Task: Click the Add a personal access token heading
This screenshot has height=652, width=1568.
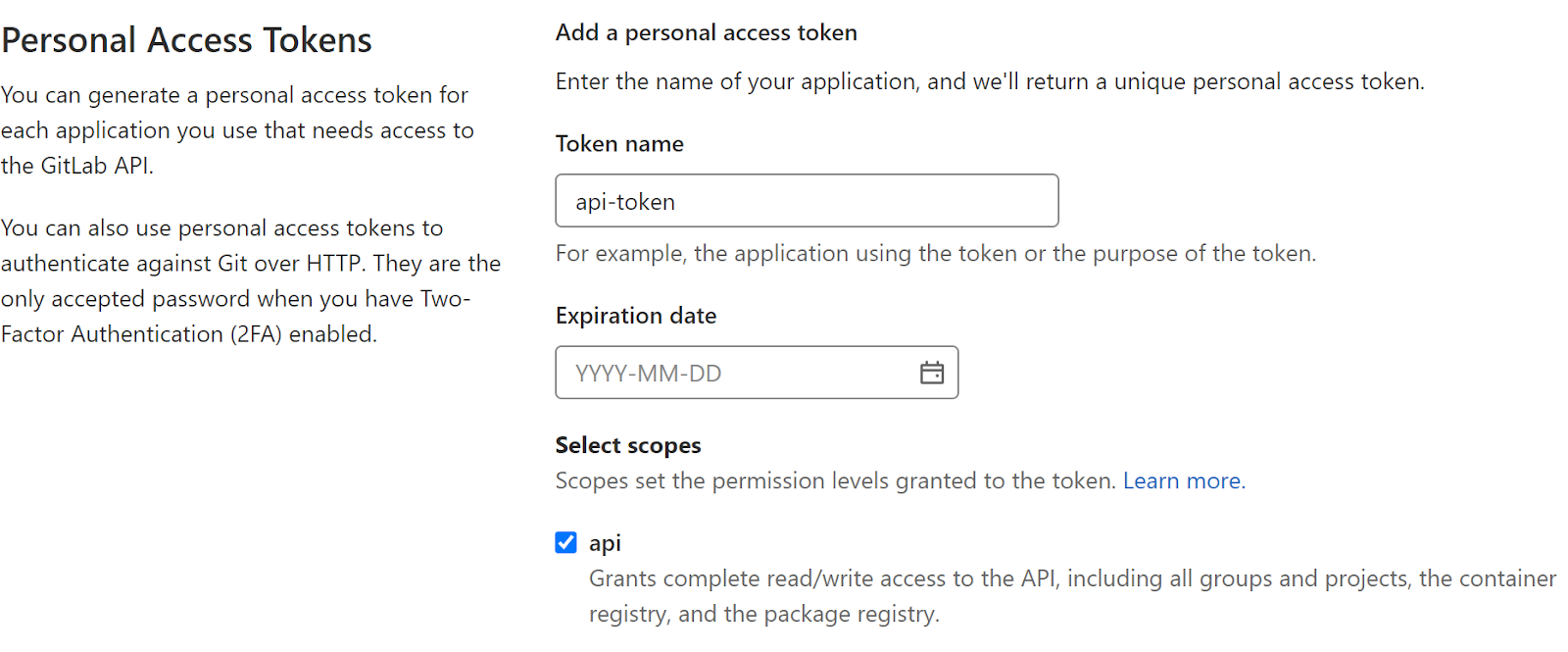Action: [x=706, y=33]
